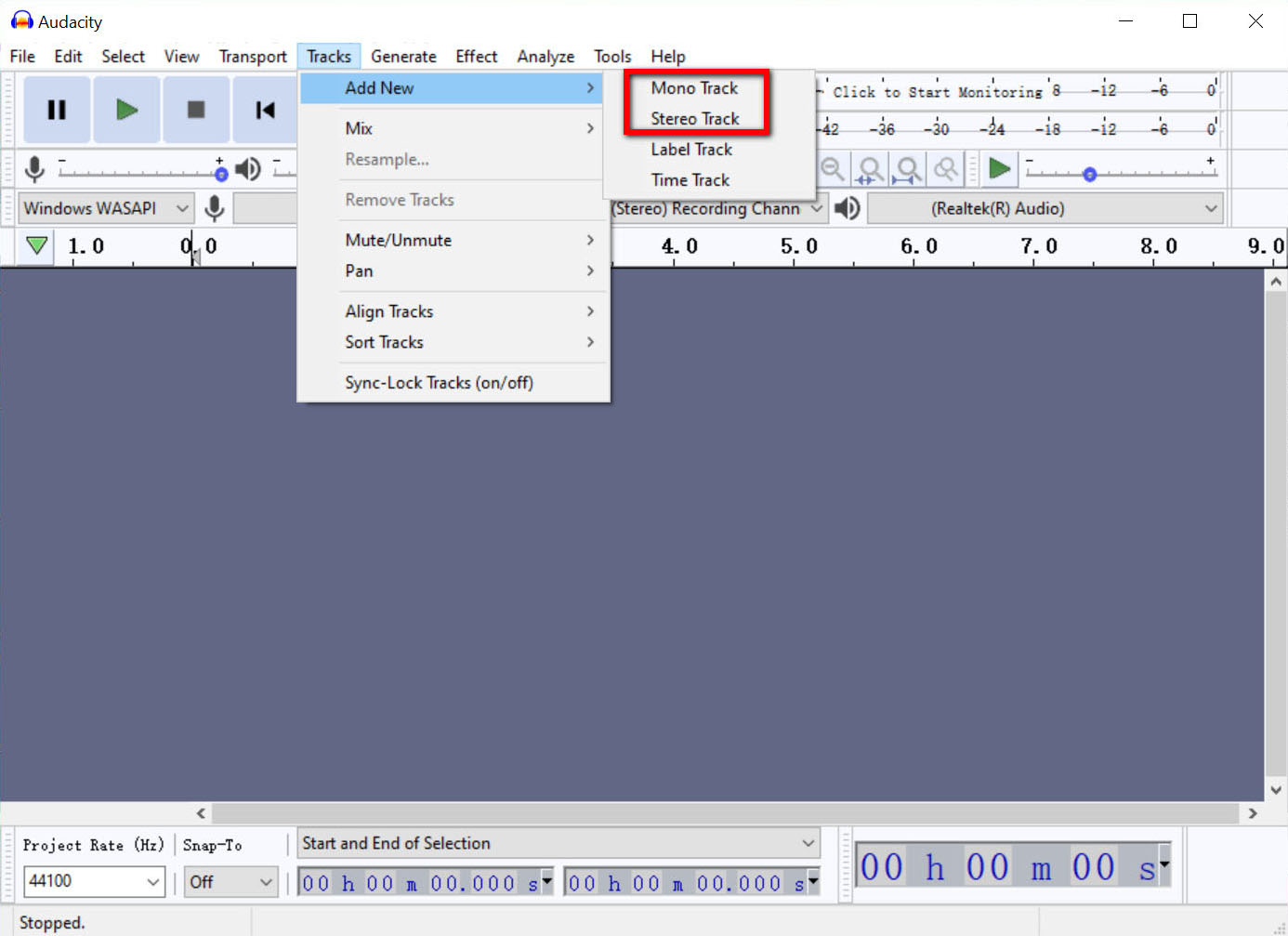
Task: Open the Transport menu
Action: [x=253, y=57]
